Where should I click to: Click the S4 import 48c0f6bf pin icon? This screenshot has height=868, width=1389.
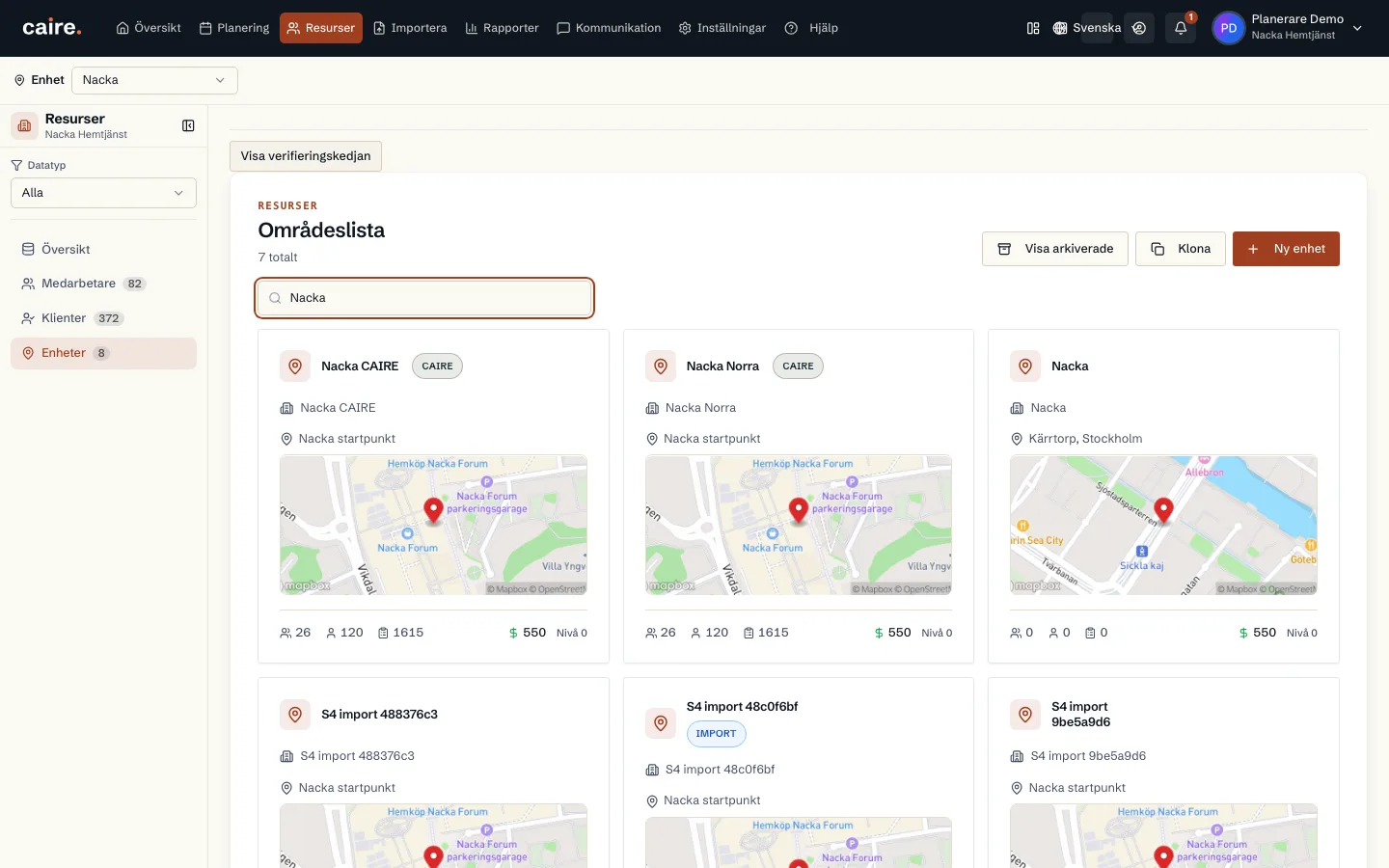(661, 722)
